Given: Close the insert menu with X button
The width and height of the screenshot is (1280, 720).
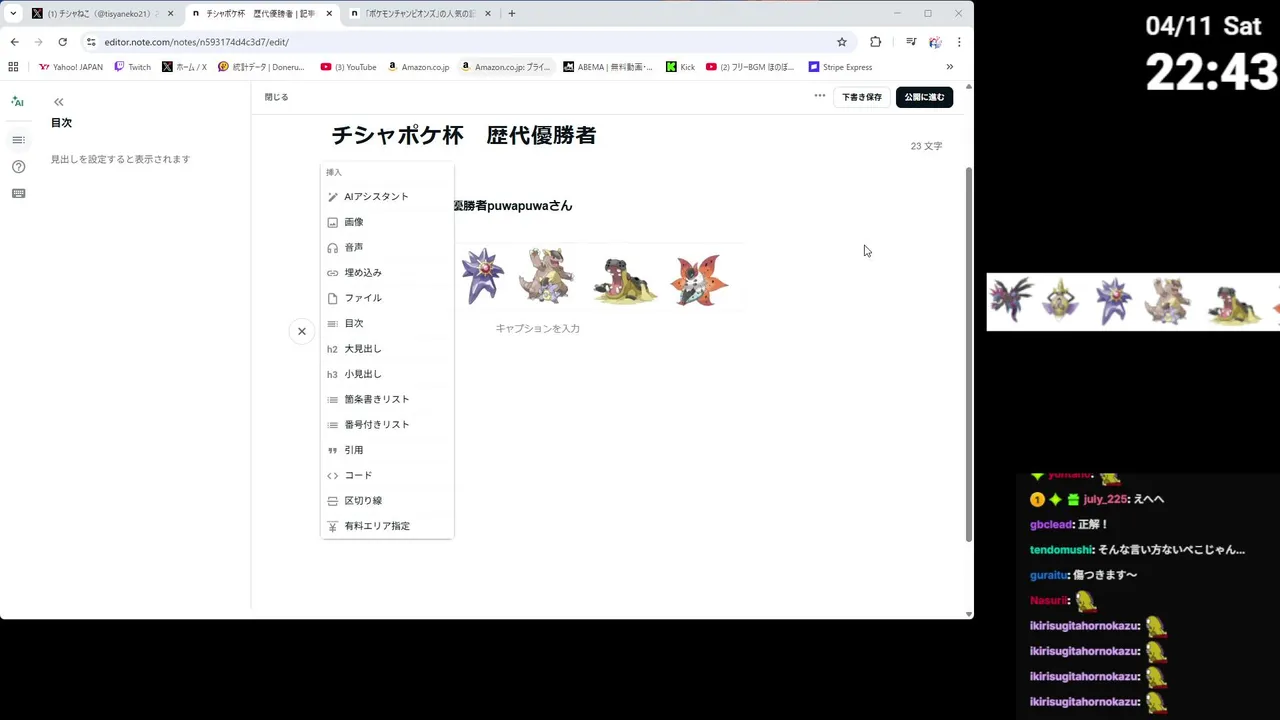Looking at the screenshot, I should 301,331.
